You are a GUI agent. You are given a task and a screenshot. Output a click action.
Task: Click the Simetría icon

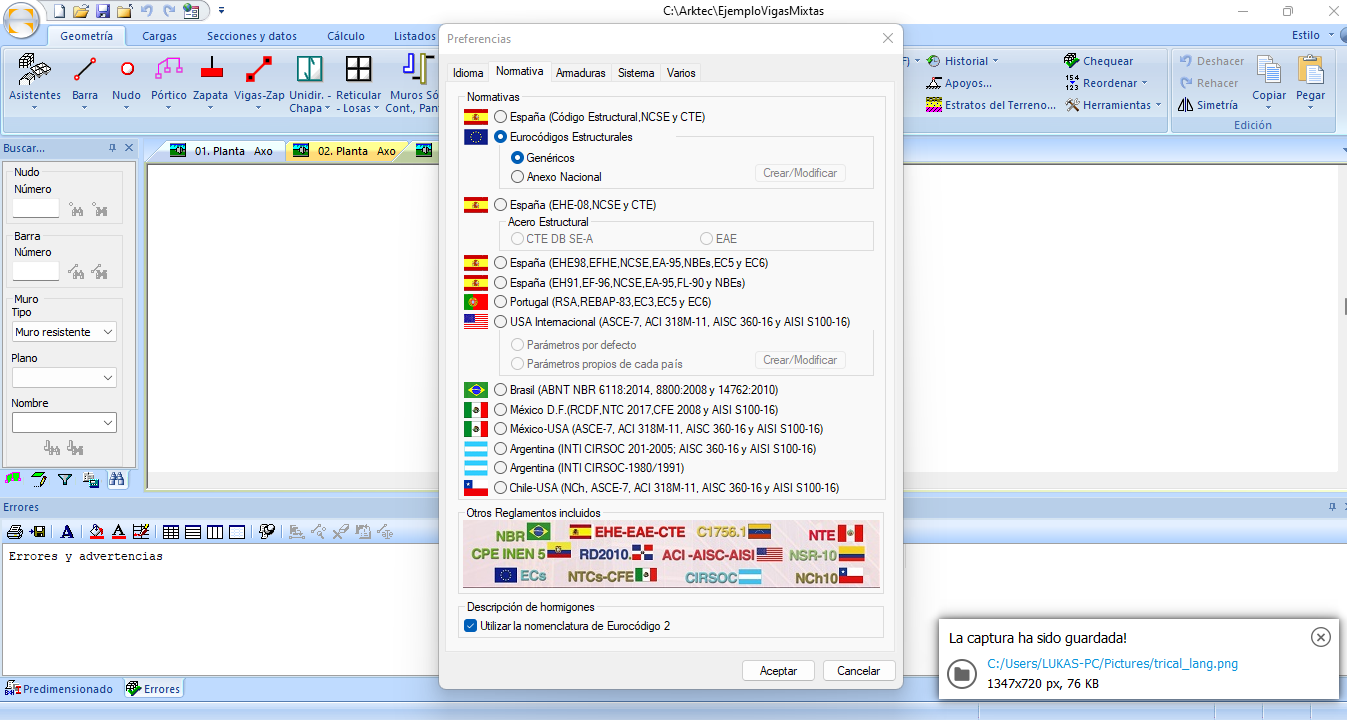pyautogui.click(x=1186, y=105)
